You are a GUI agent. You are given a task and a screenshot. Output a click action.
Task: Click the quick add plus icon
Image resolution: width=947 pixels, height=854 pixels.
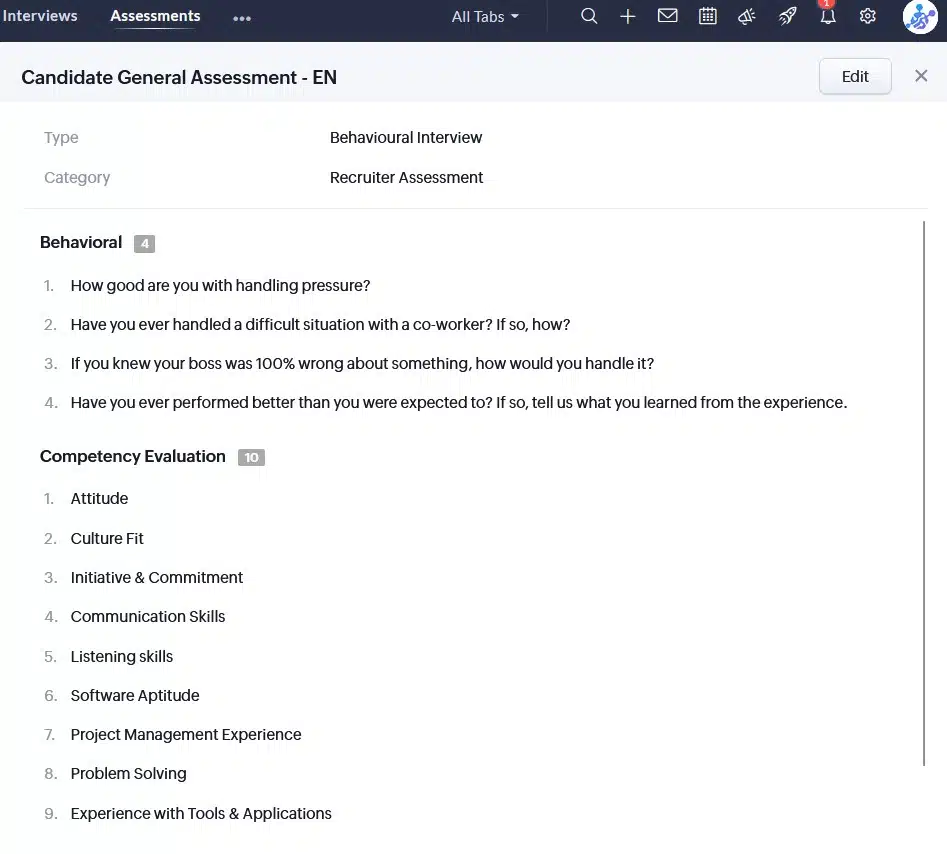point(628,16)
